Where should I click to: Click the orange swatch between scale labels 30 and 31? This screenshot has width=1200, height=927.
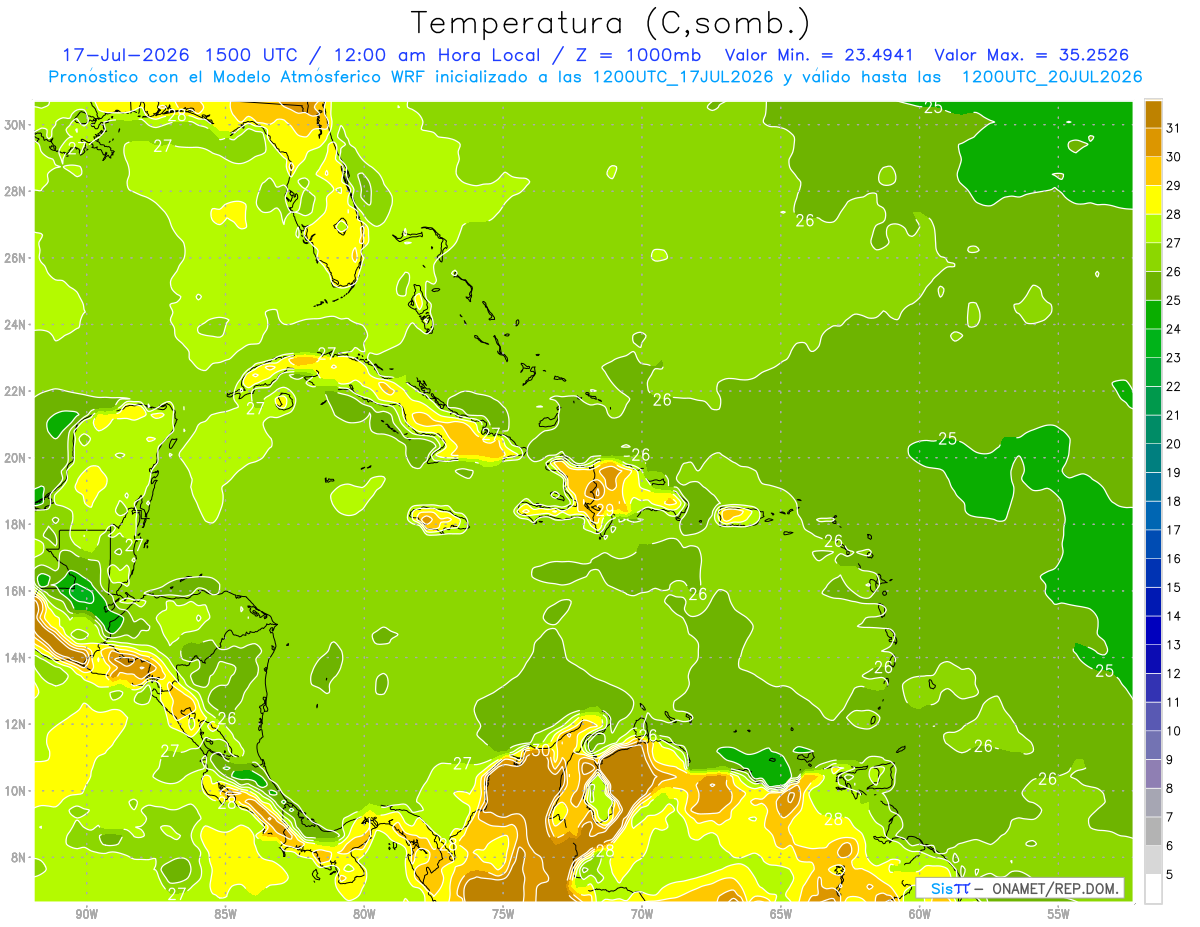pos(1153,142)
